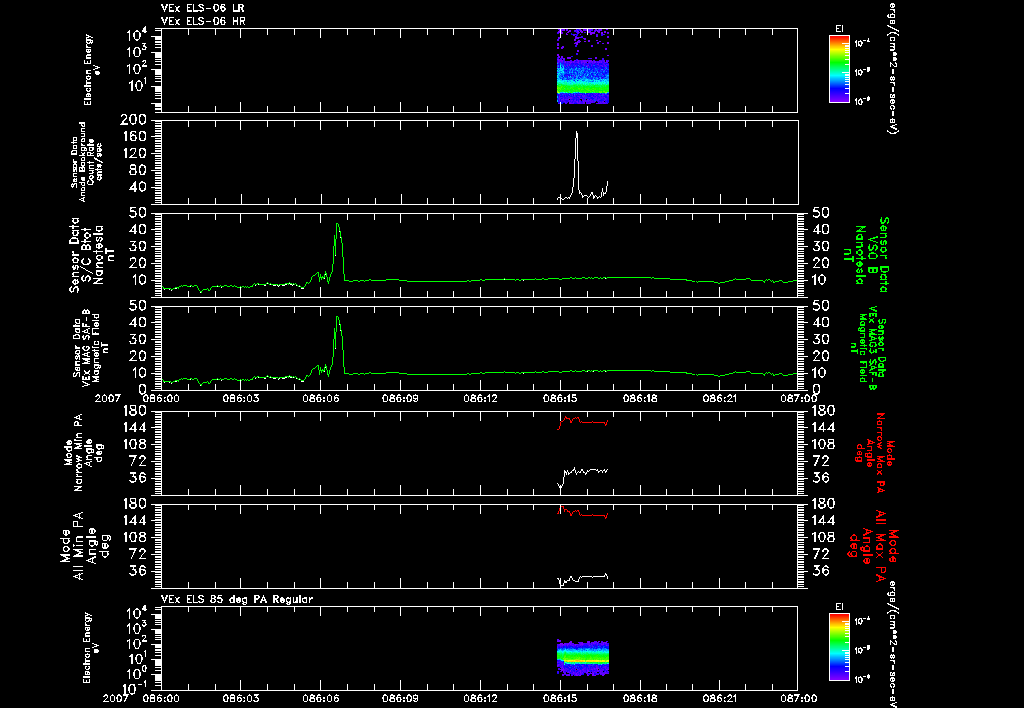Click the VEx MAG SAF-B magnetic field peak

pos(338,344)
